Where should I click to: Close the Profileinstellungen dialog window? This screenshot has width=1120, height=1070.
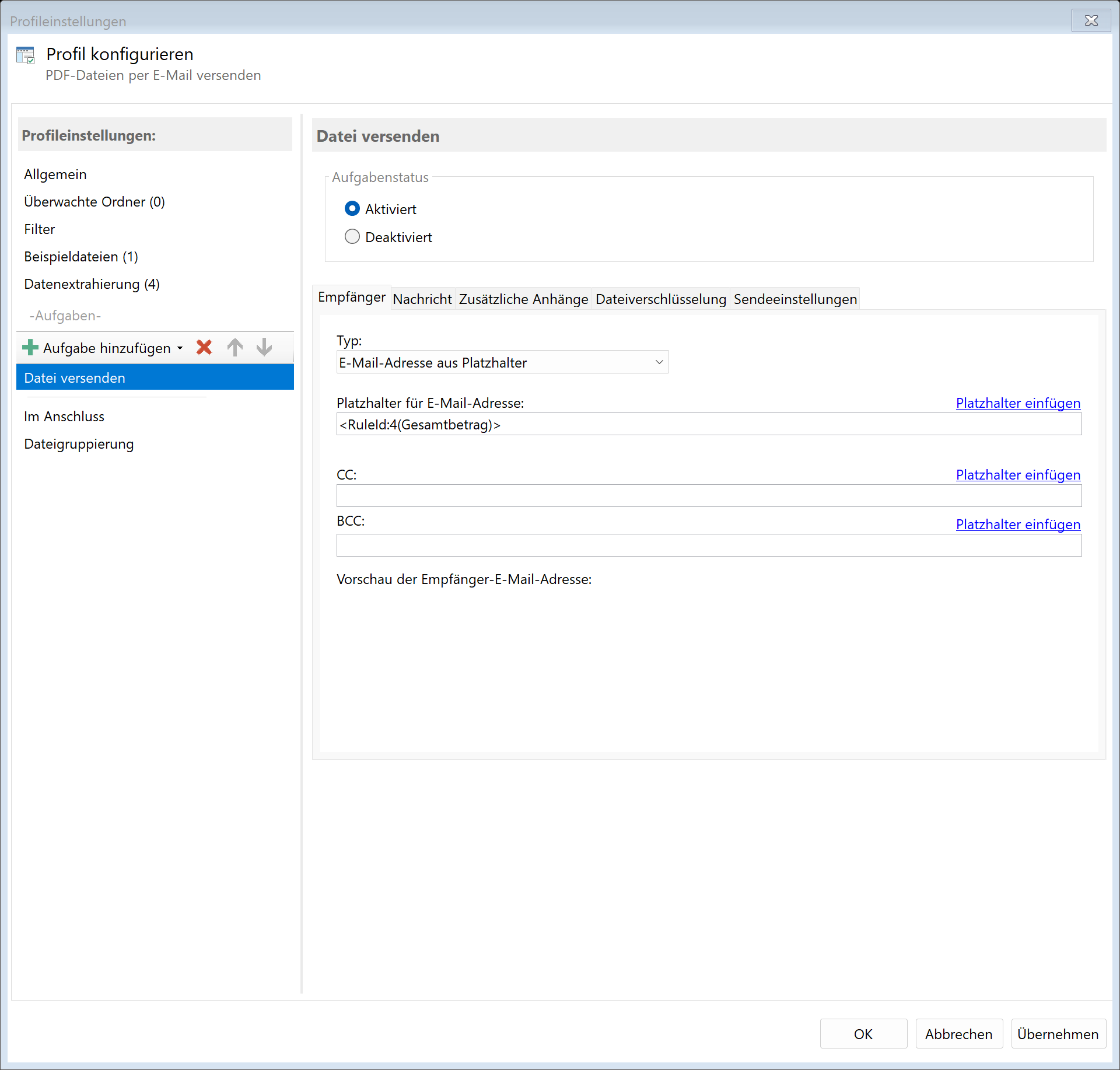coord(1091,21)
